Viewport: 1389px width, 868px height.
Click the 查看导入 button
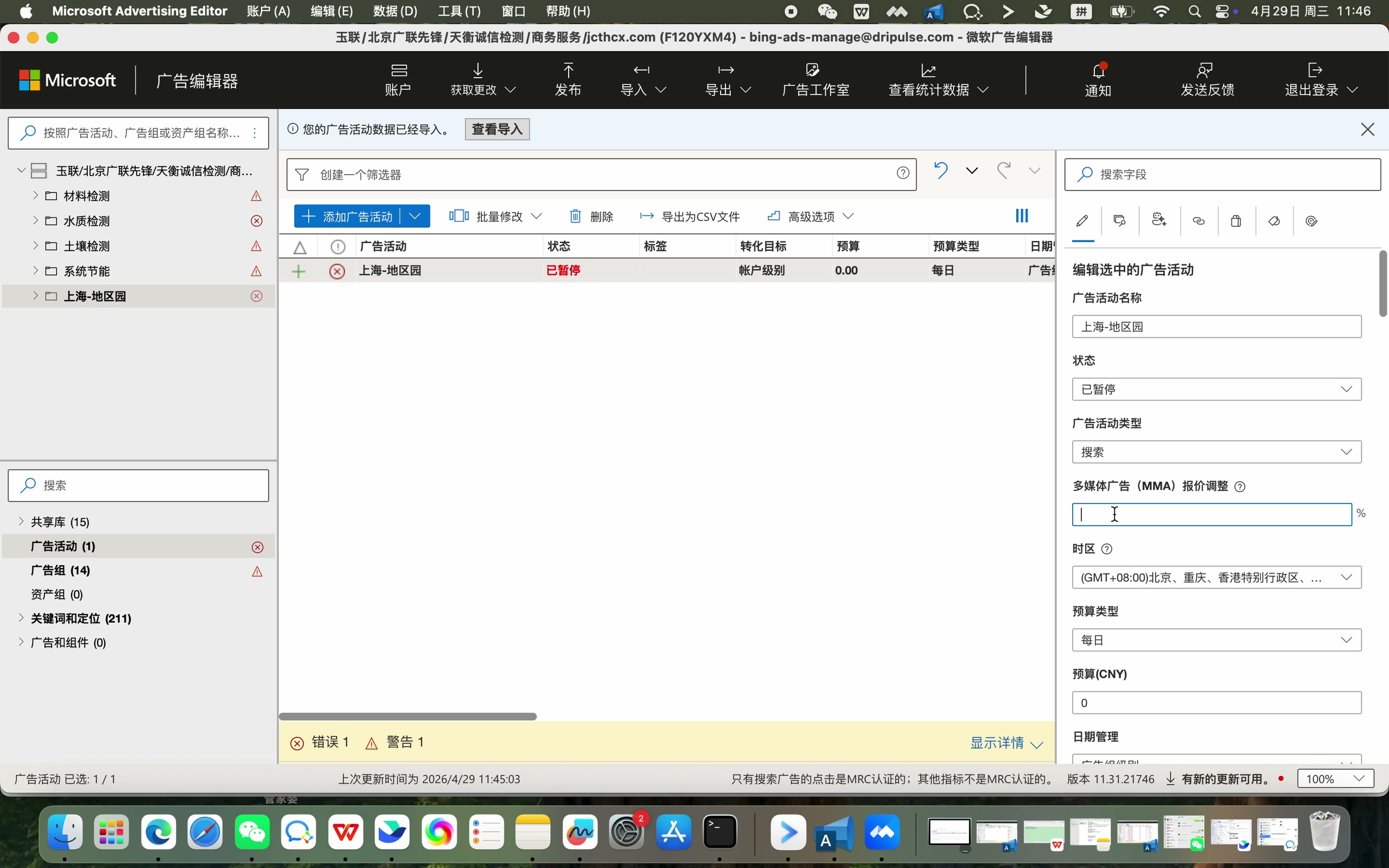(x=497, y=129)
